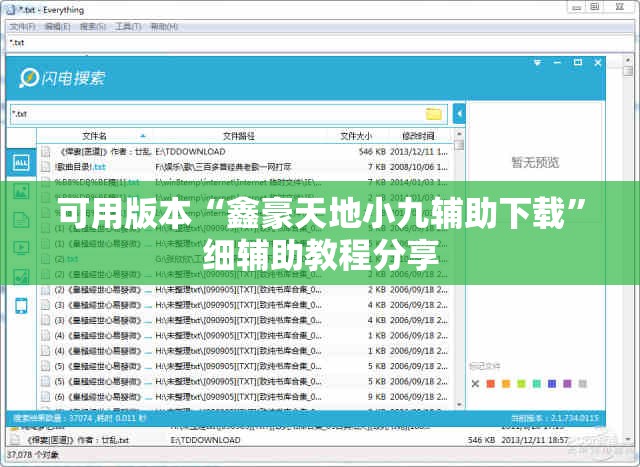Click results list scrollbar up arrow

tap(459, 133)
